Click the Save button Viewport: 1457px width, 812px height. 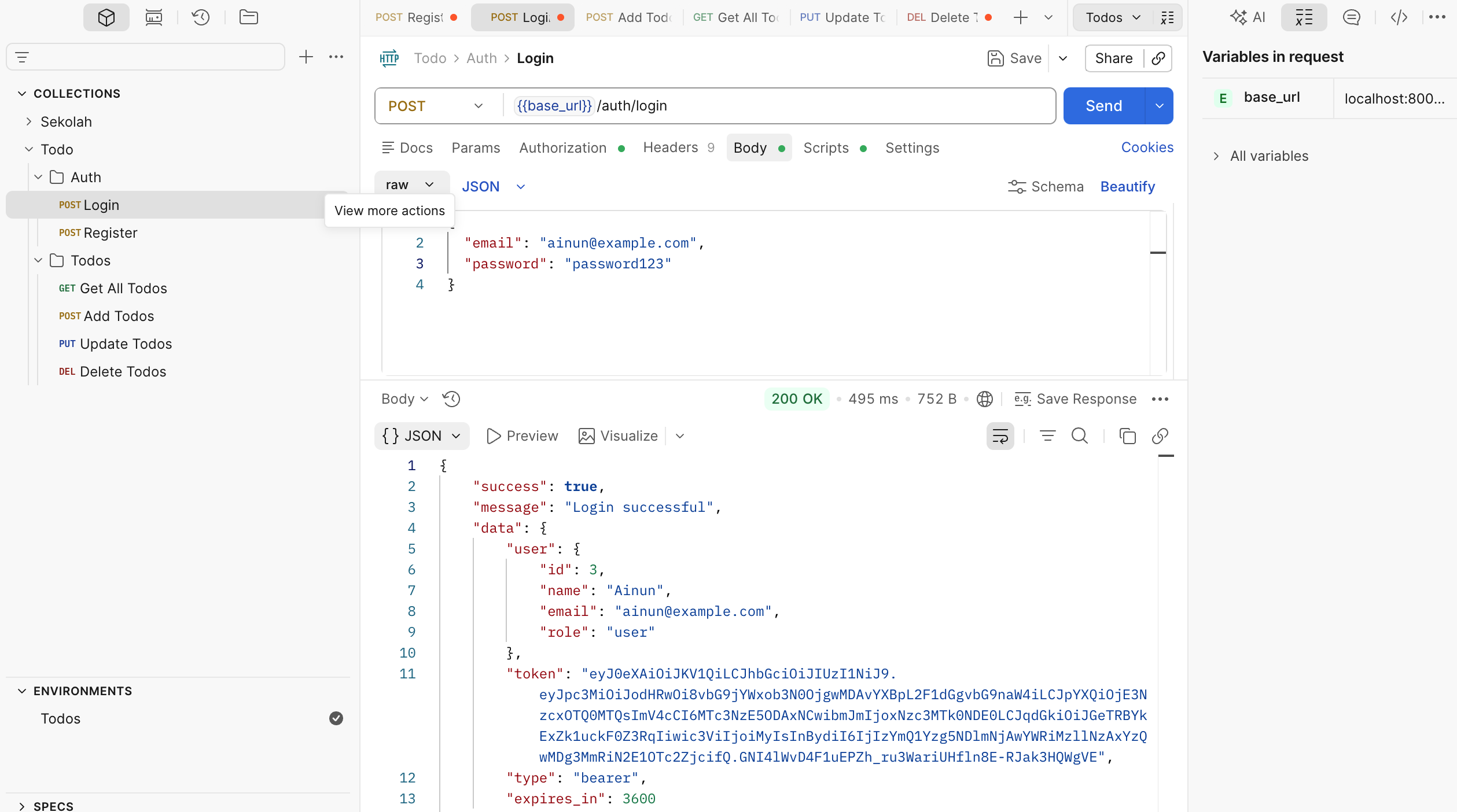[x=1014, y=58]
